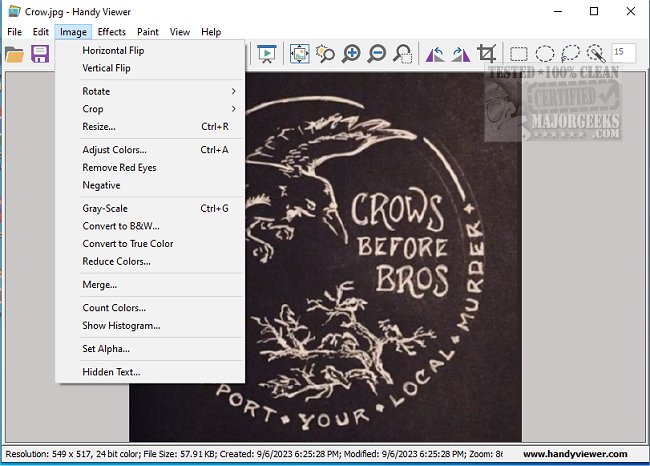Viewport: 650px width, 466px height.
Task: Click the tolerance field showing 15
Action: pos(623,53)
